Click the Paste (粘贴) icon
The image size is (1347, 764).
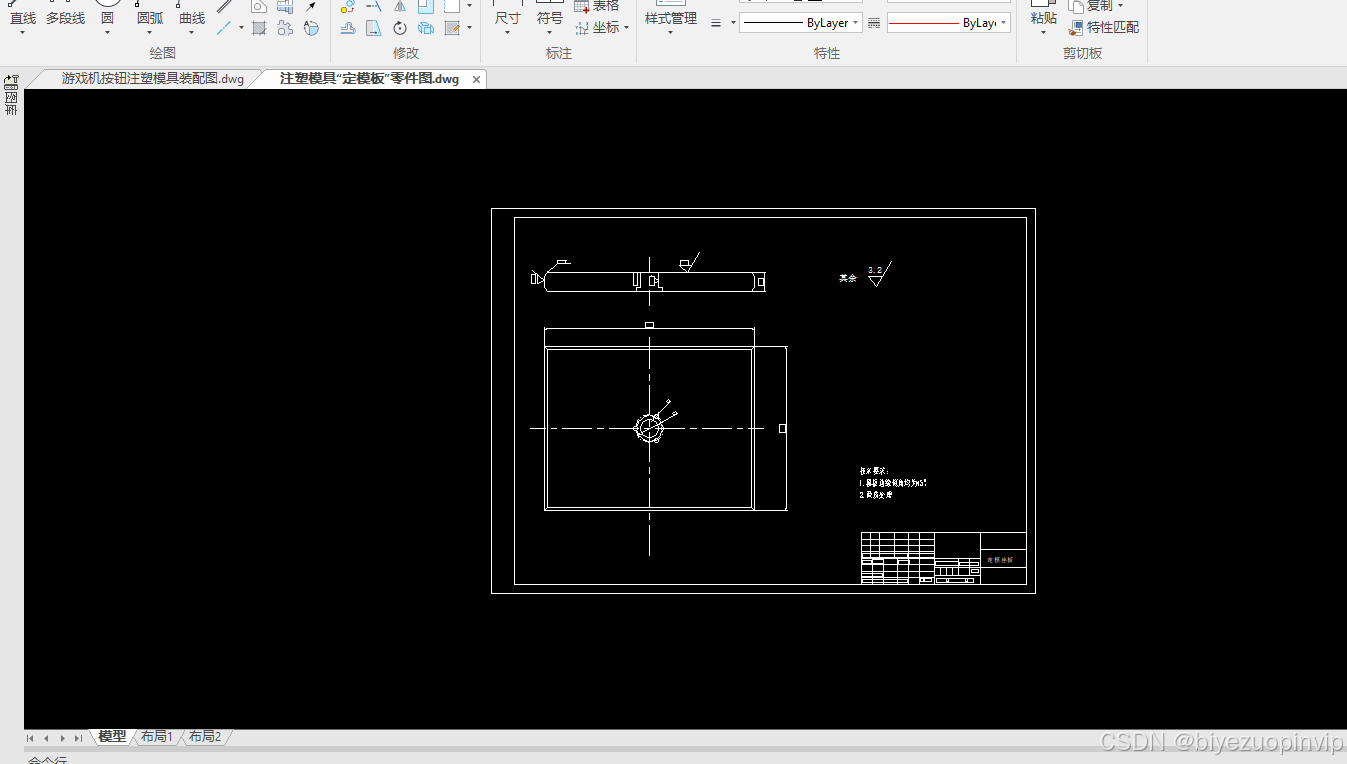point(1043,4)
